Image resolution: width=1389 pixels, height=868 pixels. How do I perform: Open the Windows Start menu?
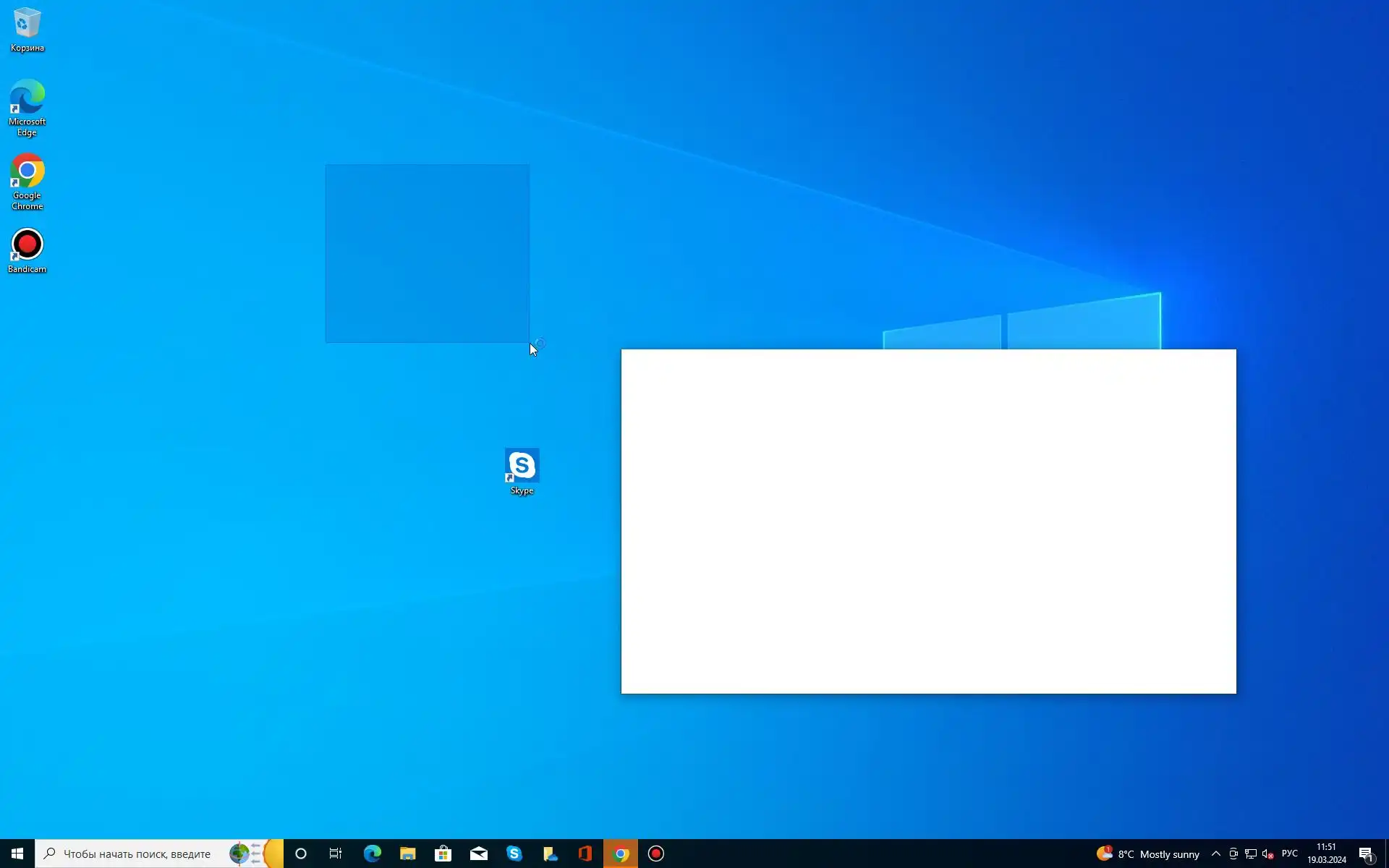click(x=17, y=854)
